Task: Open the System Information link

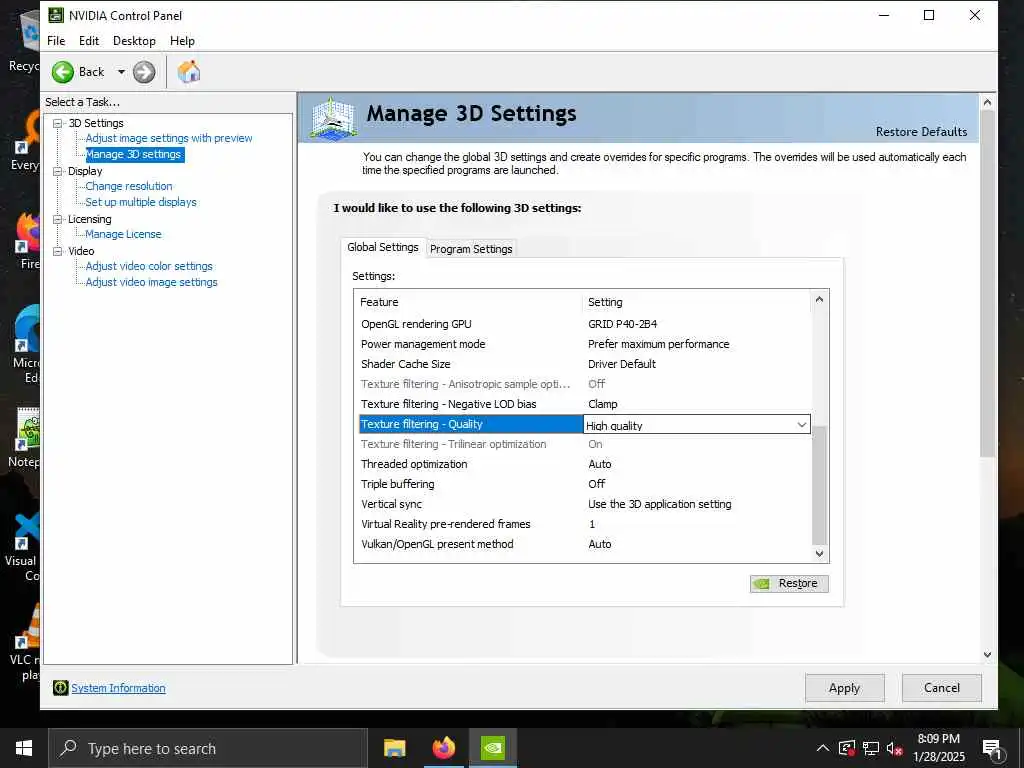Action: coord(118,688)
